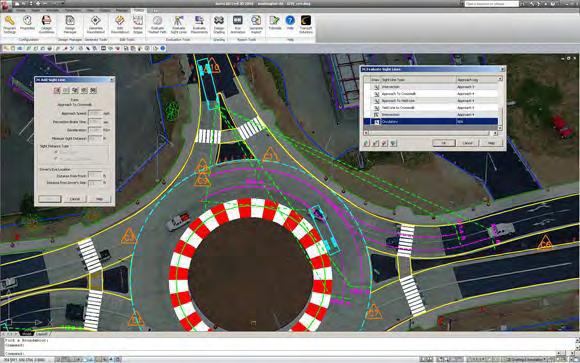580x363 pixels.
Task: Click Cancel in the Add Sight Line dialog
Action: [75, 199]
